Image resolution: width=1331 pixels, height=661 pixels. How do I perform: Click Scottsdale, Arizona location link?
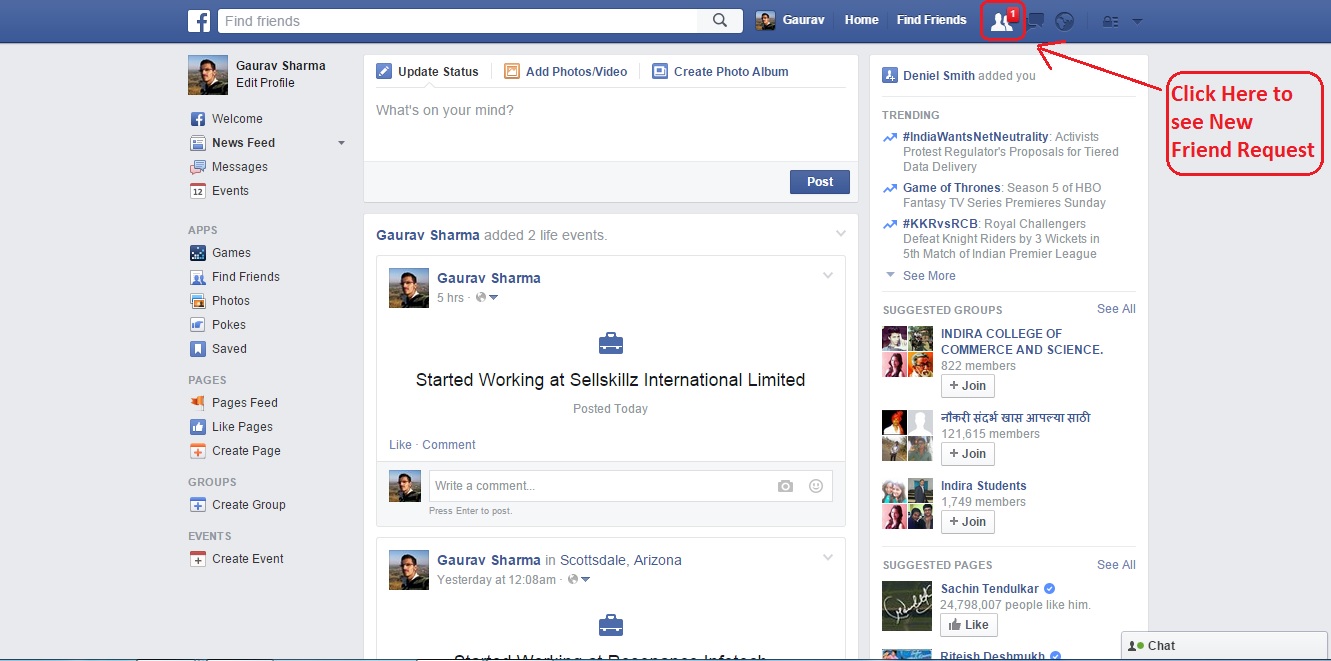pyautogui.click(x=620, y=560)
